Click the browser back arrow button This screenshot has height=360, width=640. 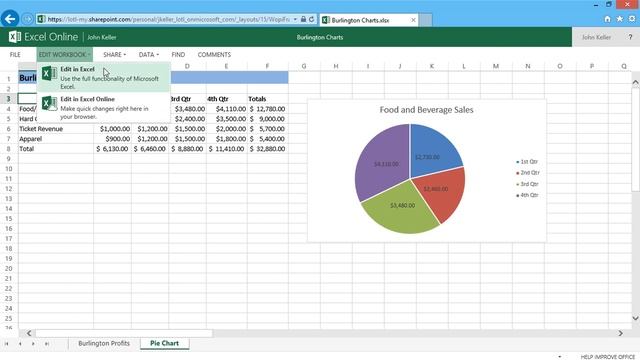point(10,19)
